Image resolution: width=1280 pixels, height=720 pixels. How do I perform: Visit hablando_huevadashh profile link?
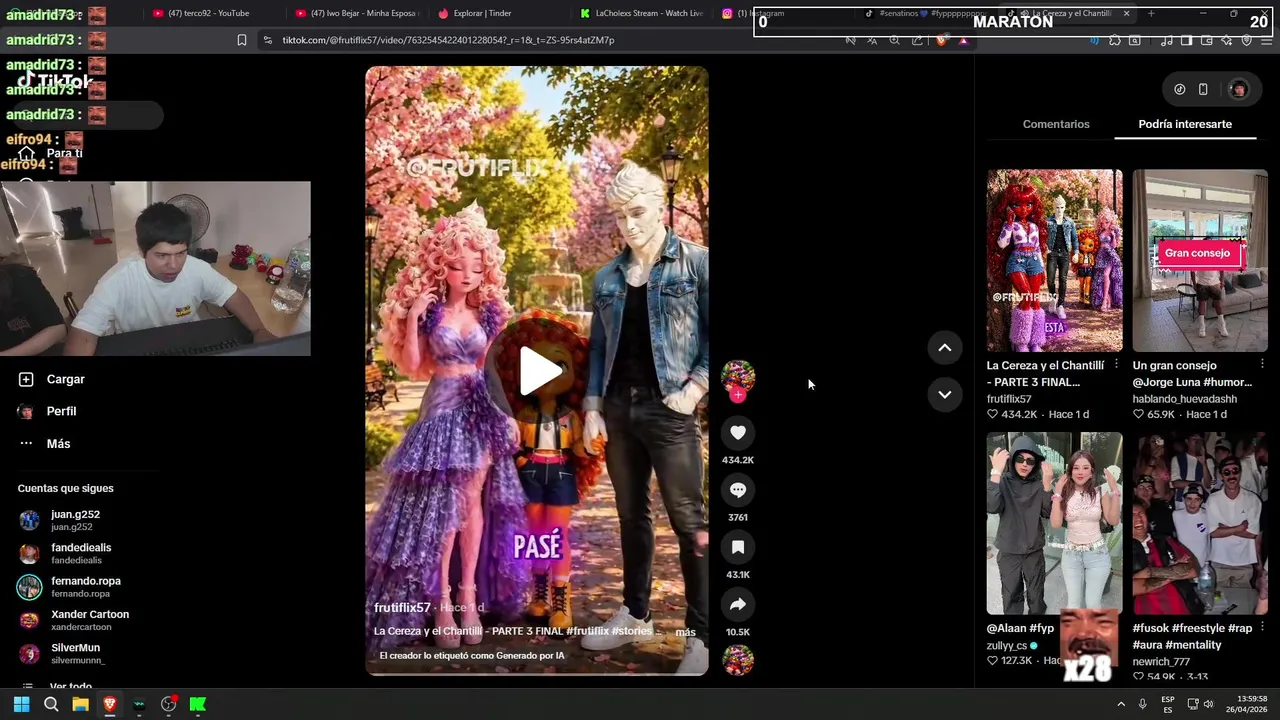(1184, 399)
